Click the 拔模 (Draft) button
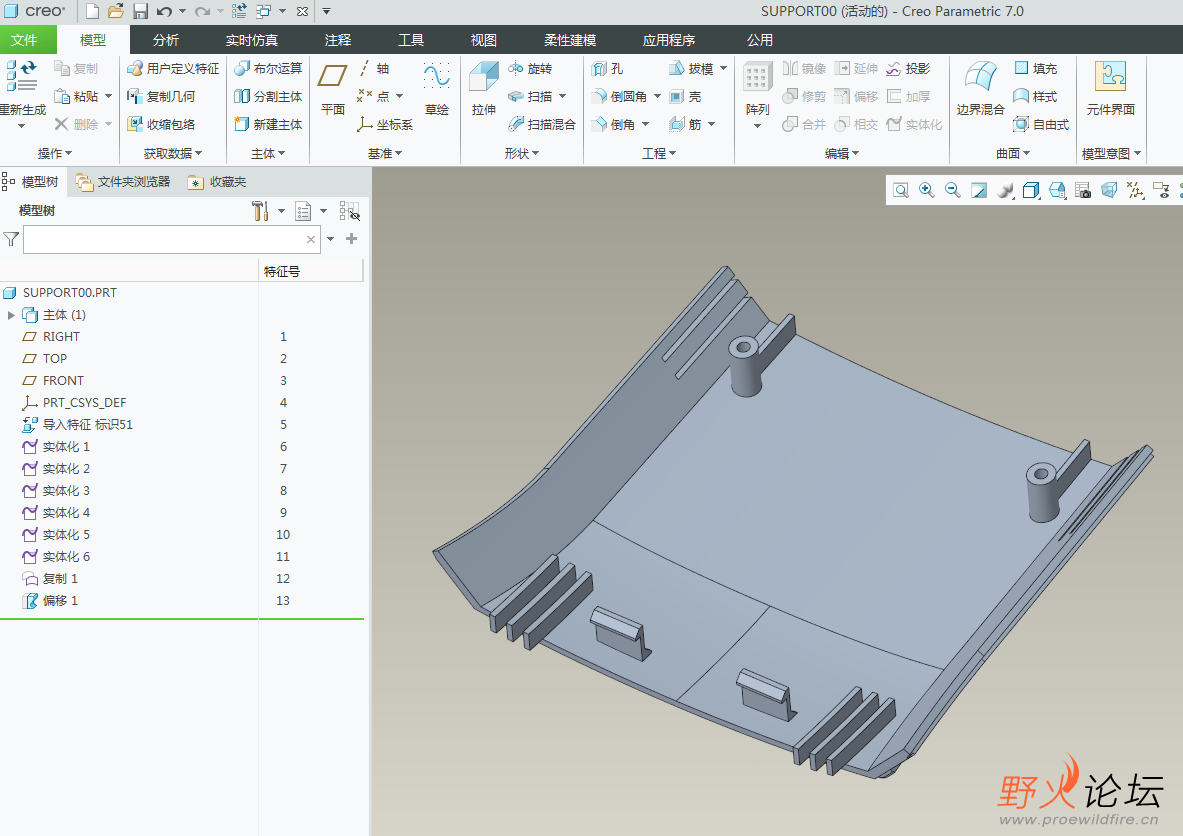The height and width of the screenshot is (836, 1183). click(691, 69)
